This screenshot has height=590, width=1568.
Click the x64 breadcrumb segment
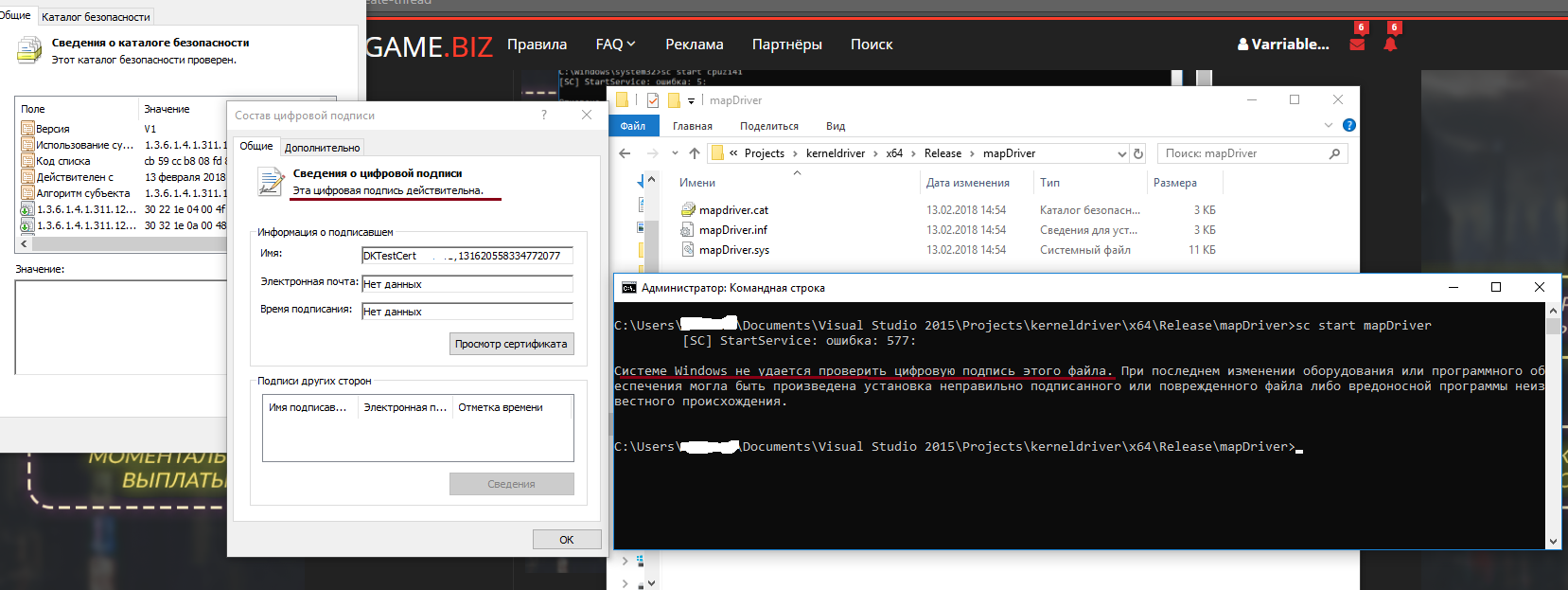click(x=894, y=153)
